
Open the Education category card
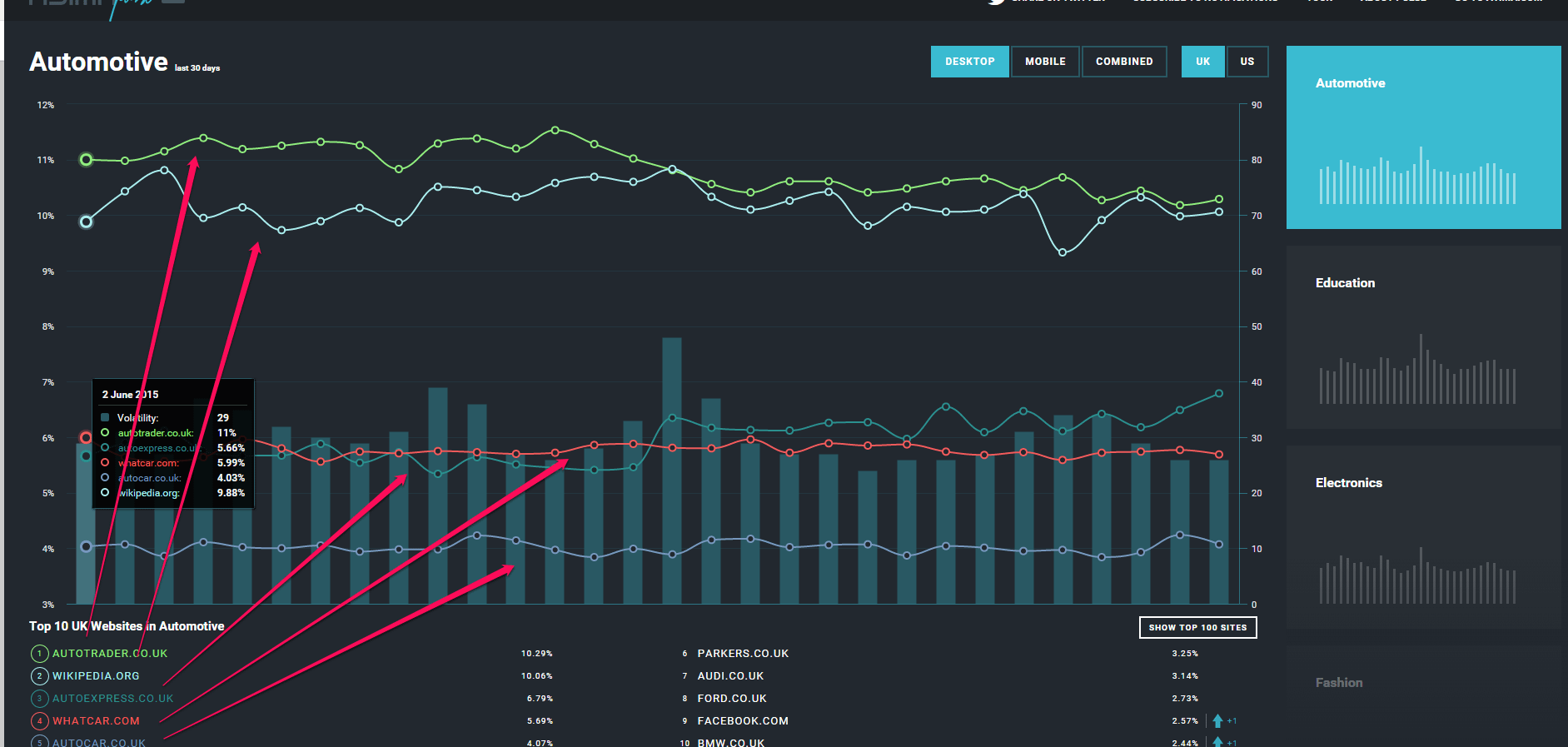coord(1423,337)
